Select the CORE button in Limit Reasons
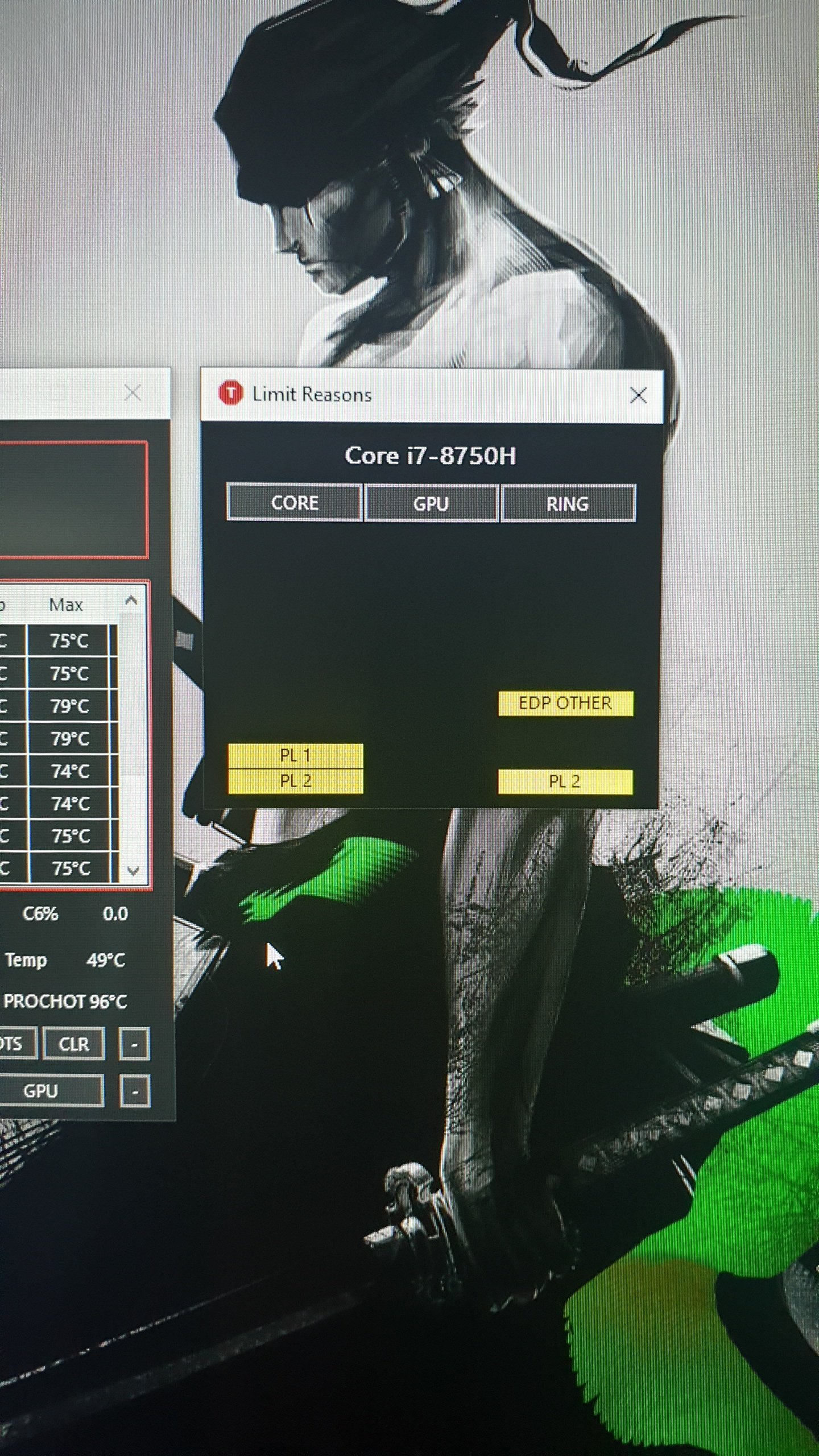 [x=295, y=503]
